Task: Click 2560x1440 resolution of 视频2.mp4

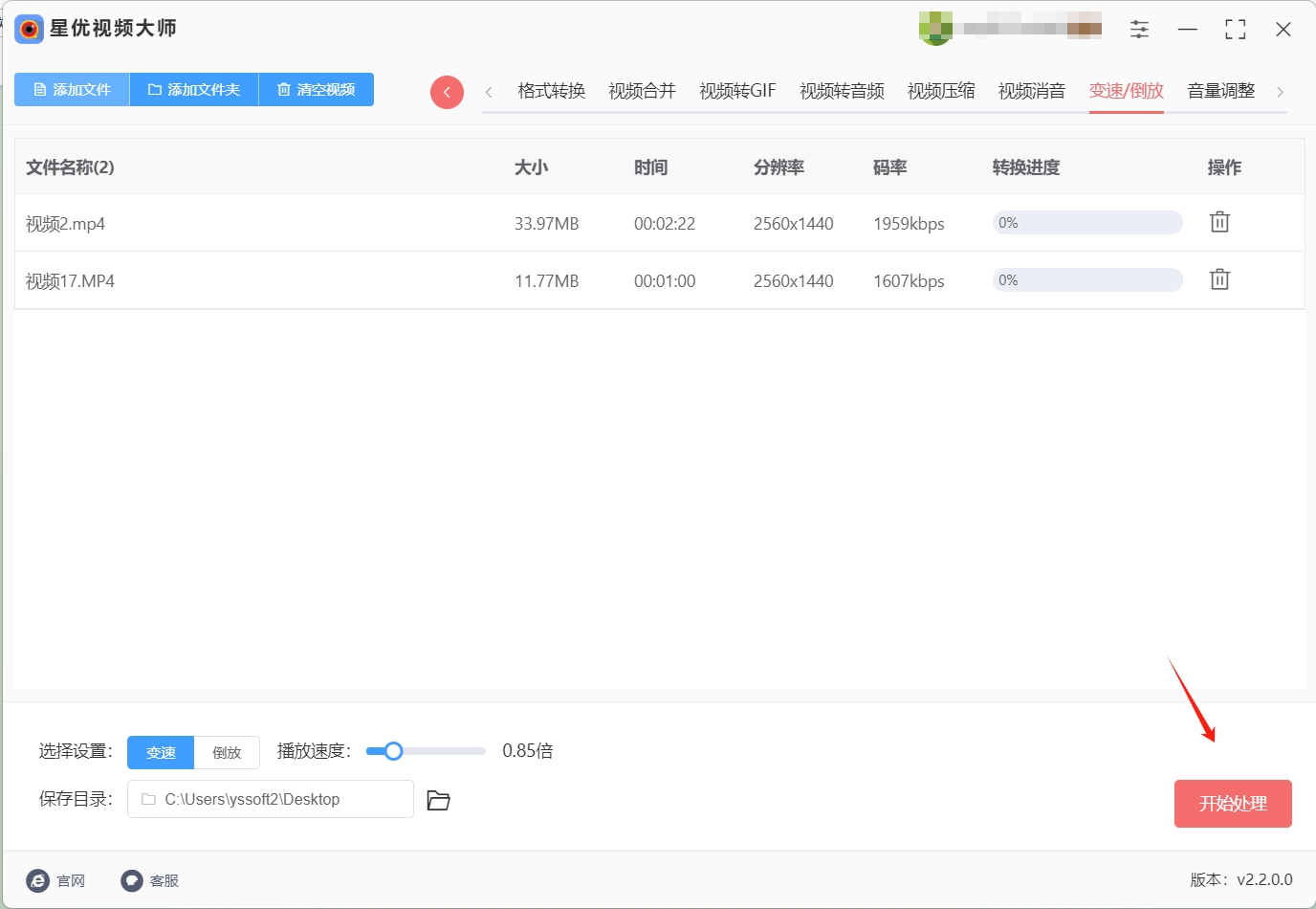Action: [794, 224]
